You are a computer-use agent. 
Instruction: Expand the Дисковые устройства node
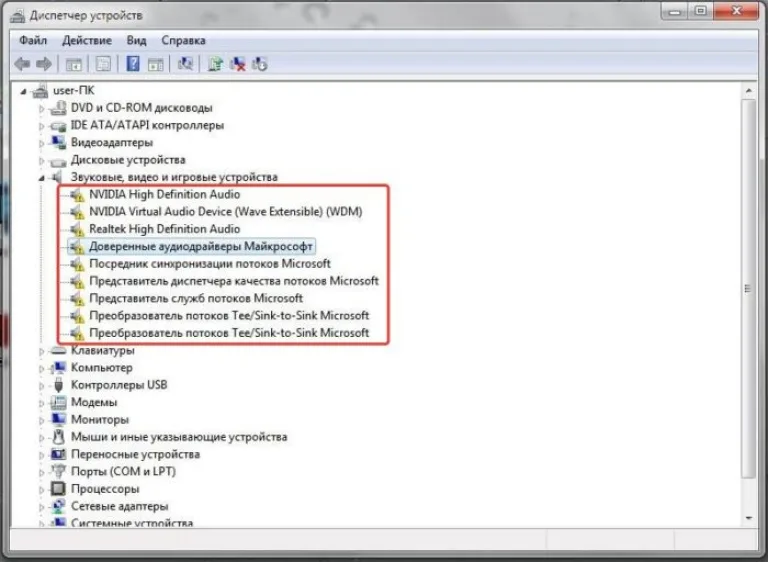[41, 161]
